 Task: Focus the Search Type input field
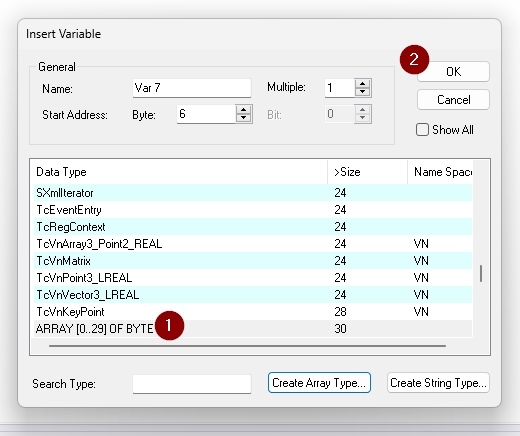click(192, 384)
